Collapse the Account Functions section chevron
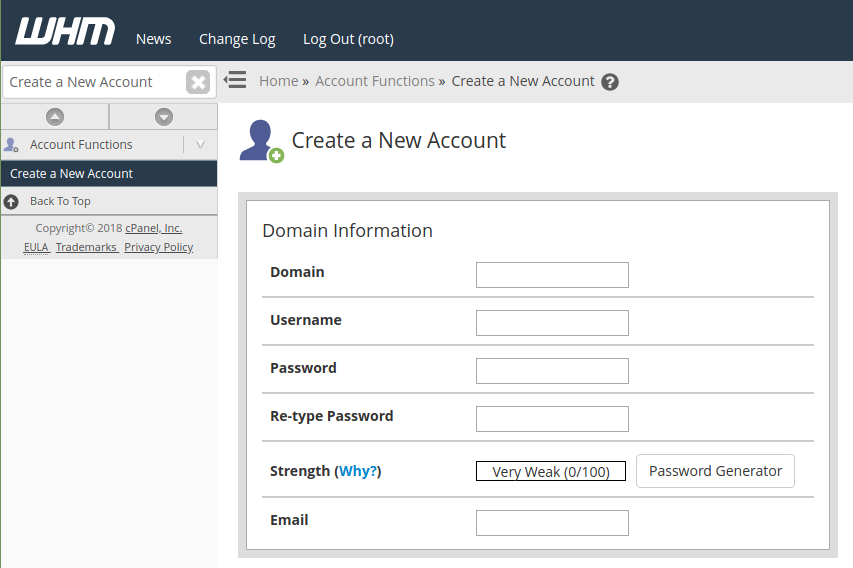Viewport: 853px width, 568px height. (200, 145)
